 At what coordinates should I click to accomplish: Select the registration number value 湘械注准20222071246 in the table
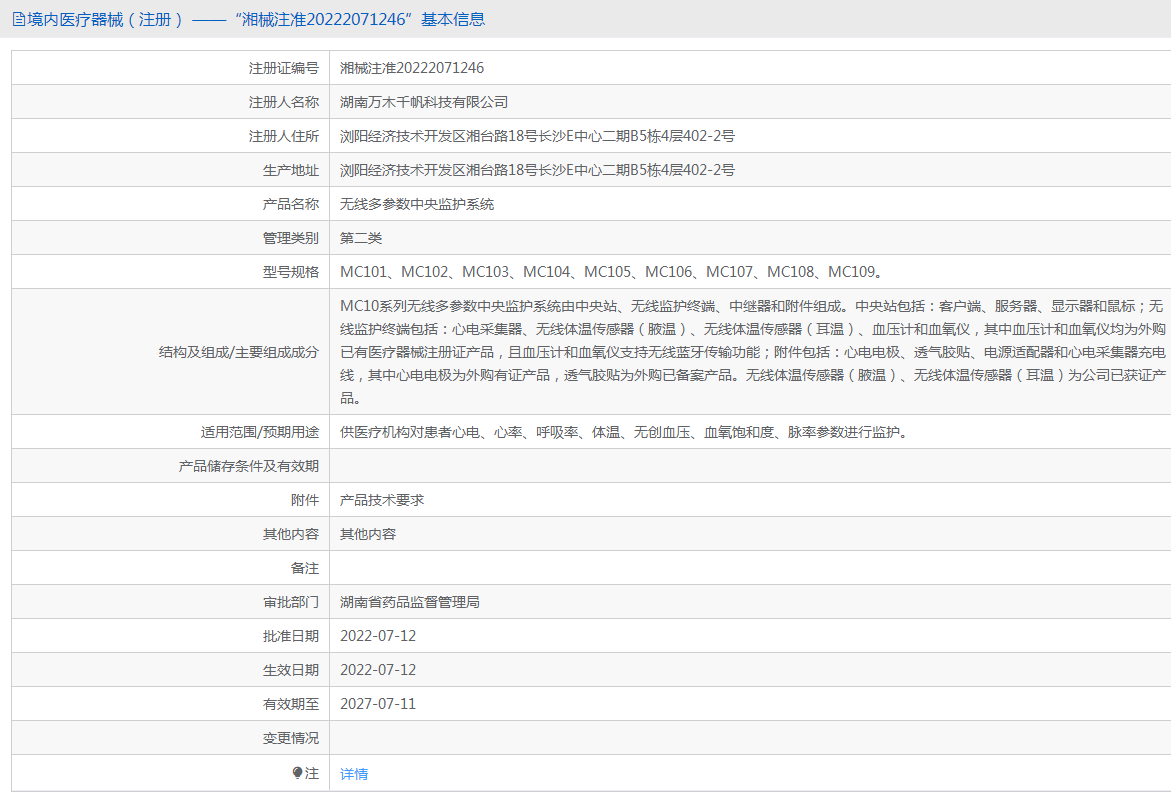(x=412, y=68)
